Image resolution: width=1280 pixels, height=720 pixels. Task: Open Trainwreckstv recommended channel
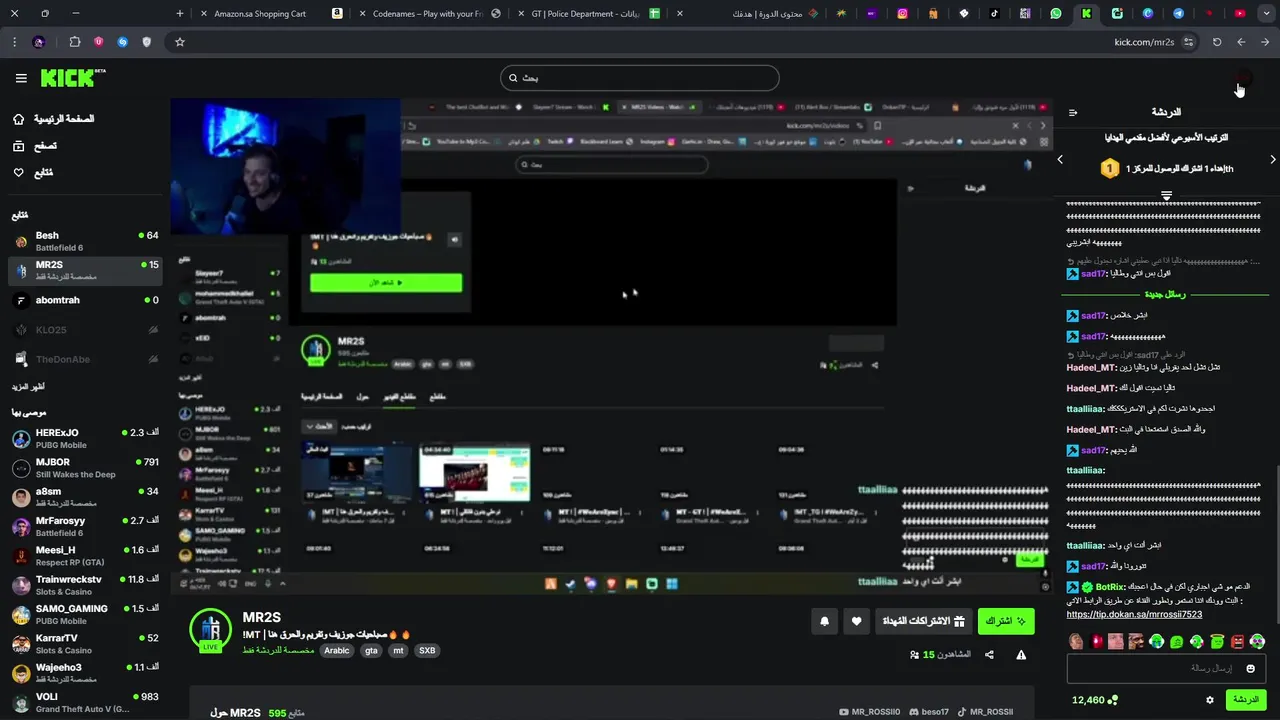85,585
